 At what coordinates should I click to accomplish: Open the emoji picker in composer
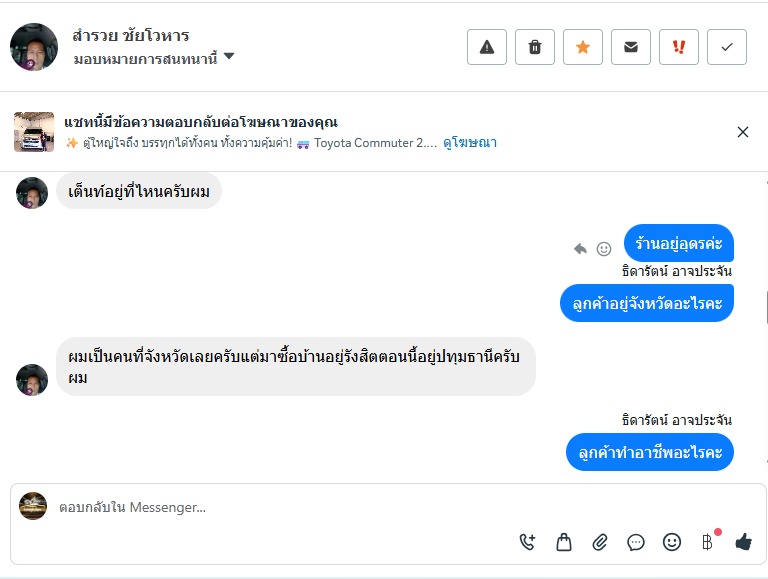(672, 542)
